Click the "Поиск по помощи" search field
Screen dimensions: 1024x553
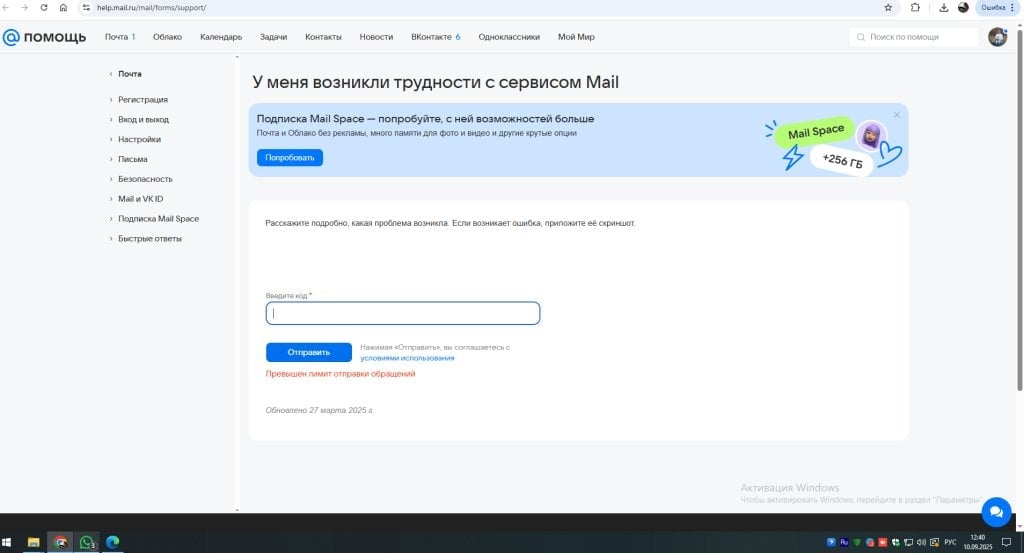(914, 37)
